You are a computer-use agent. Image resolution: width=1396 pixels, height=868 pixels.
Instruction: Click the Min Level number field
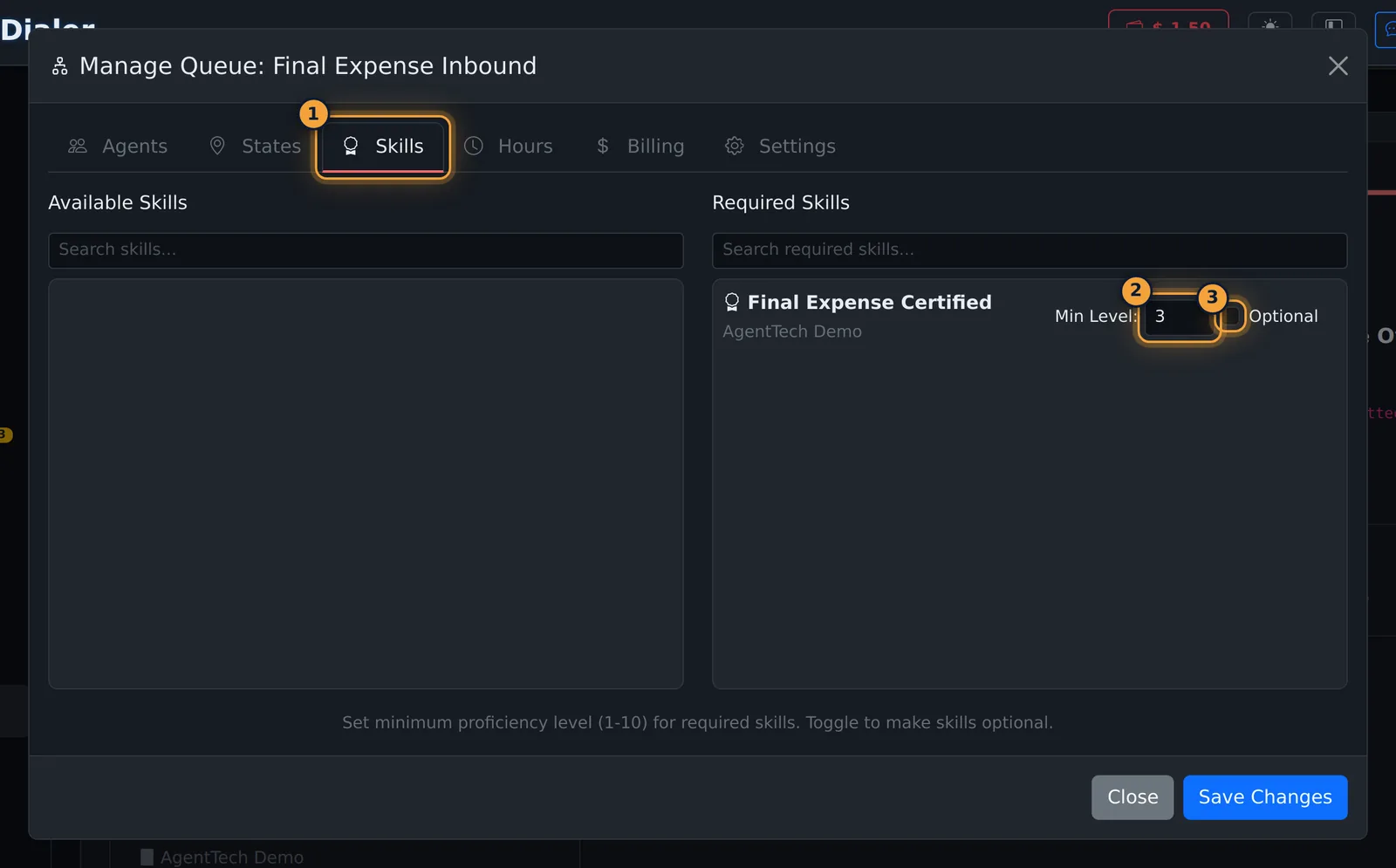(1179, 317)
